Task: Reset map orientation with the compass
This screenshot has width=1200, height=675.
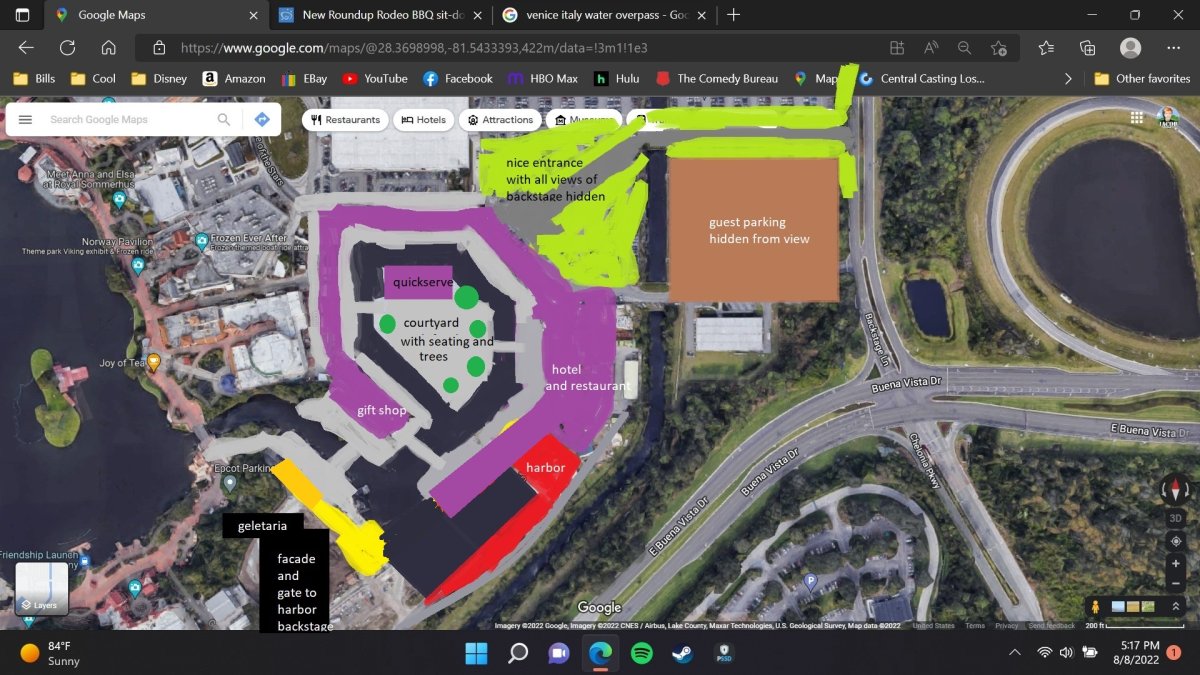Action: click(1175, 490)
